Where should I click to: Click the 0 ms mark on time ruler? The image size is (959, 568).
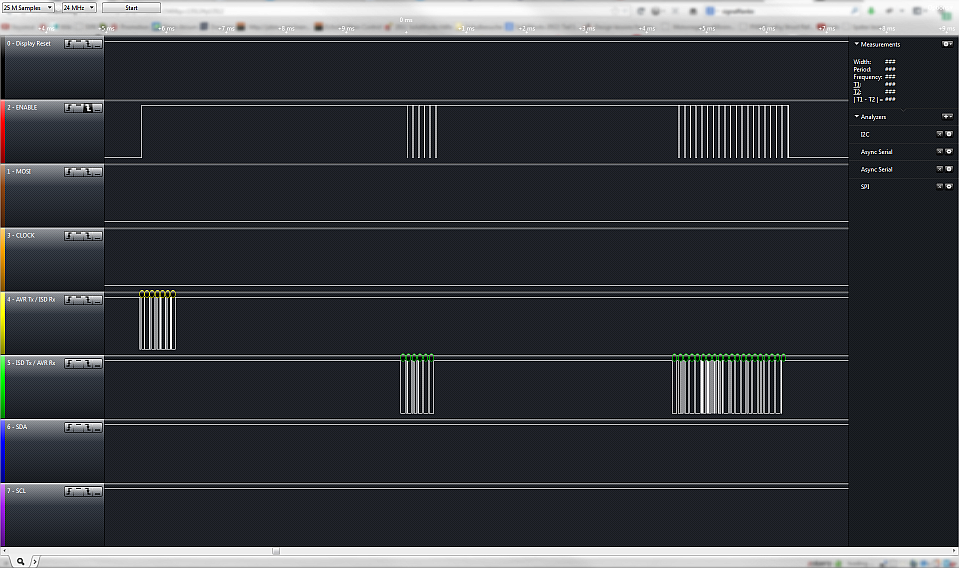tap(405, 20)
